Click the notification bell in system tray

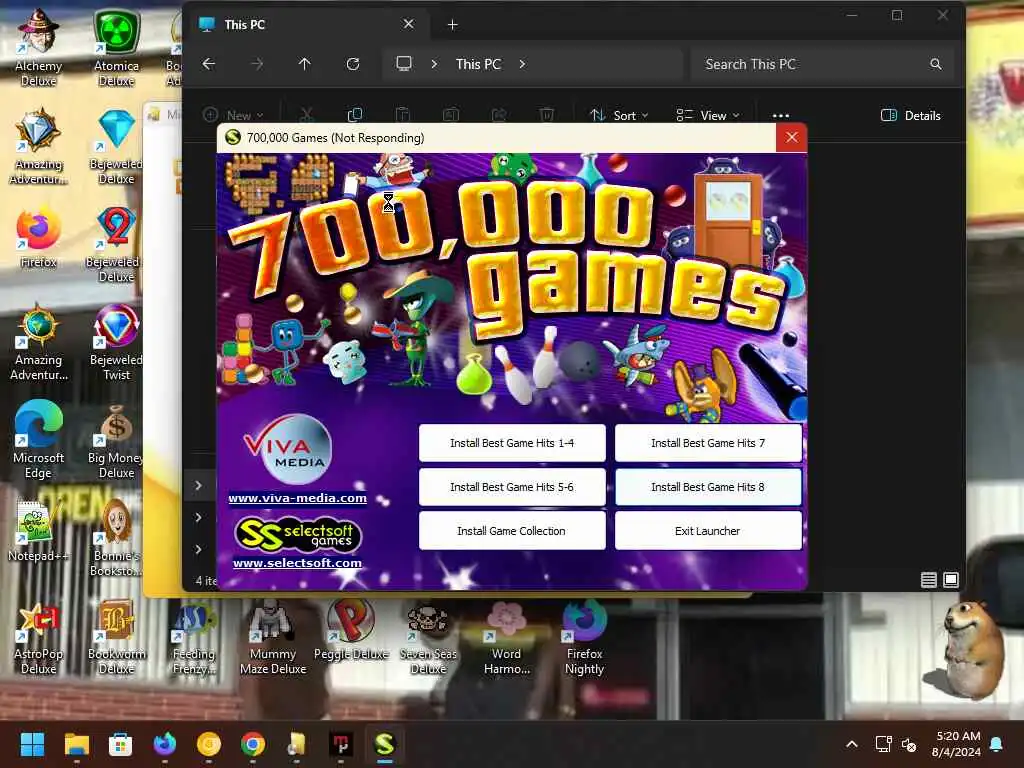[996, 744]
